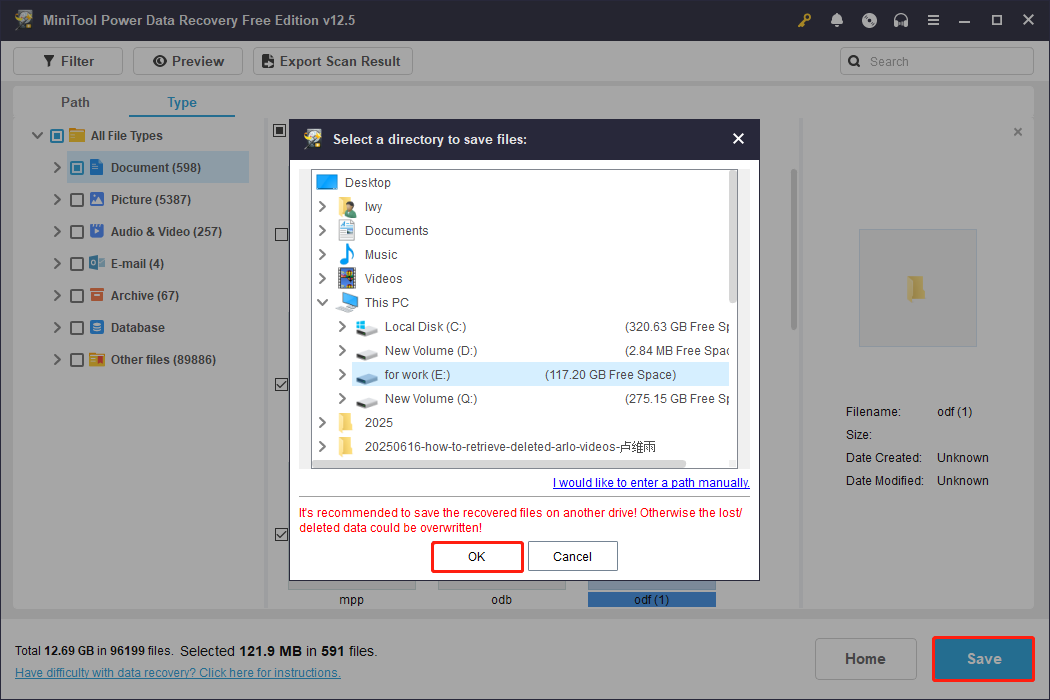
Task: Click the search magnifier icon
Action: (854, 61)
